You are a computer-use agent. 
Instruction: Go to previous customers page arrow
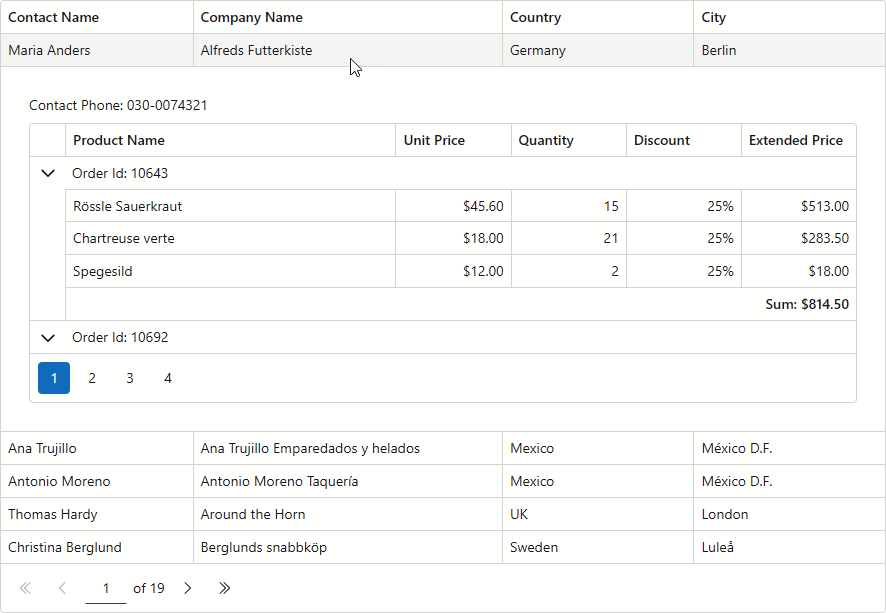click(62, 588)
